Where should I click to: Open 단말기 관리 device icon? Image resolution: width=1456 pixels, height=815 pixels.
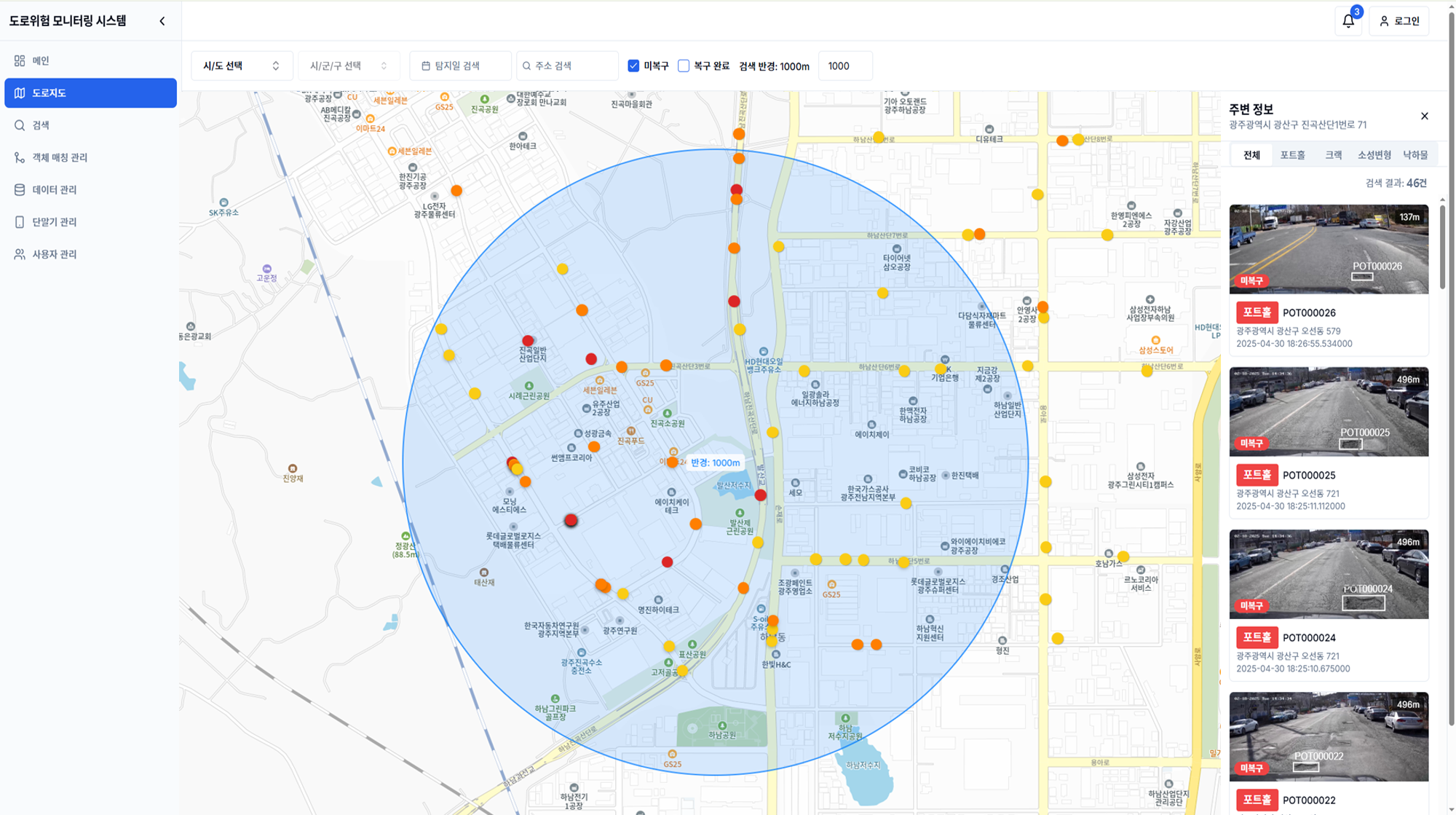pos(20,222)
